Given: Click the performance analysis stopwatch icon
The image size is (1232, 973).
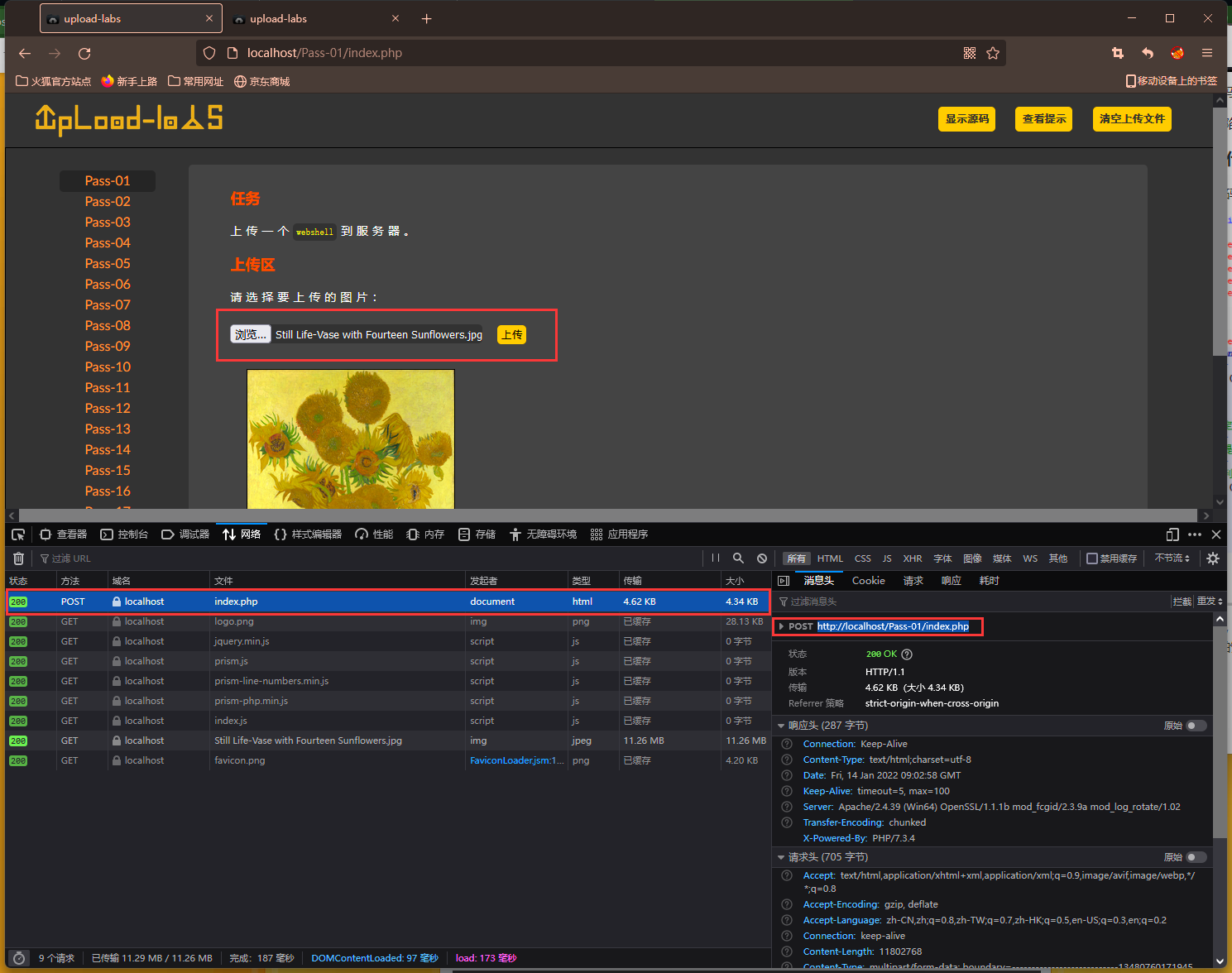Looking at the screenshot, I should 19,958.
